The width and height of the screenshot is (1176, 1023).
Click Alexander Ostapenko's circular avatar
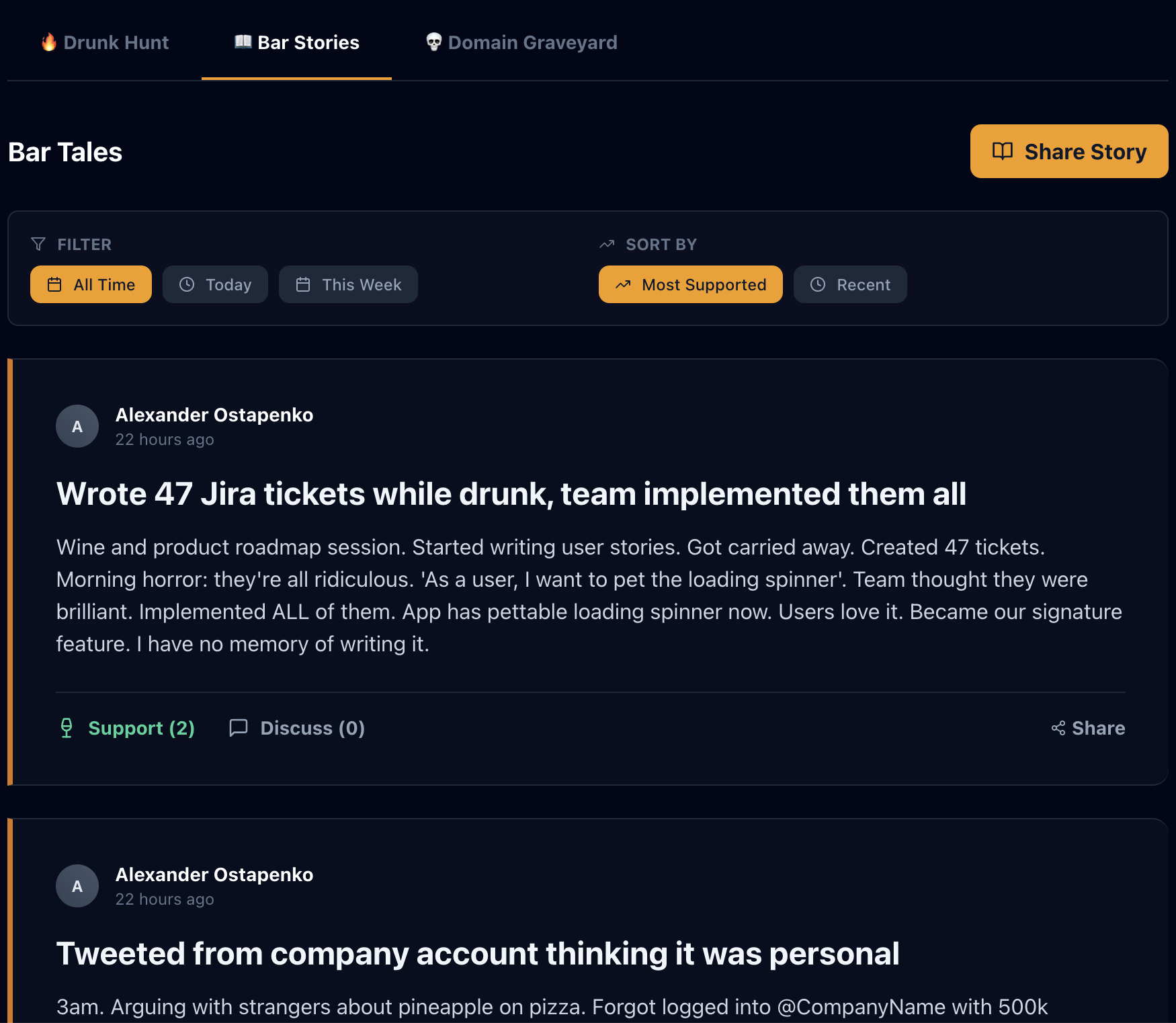77,426
